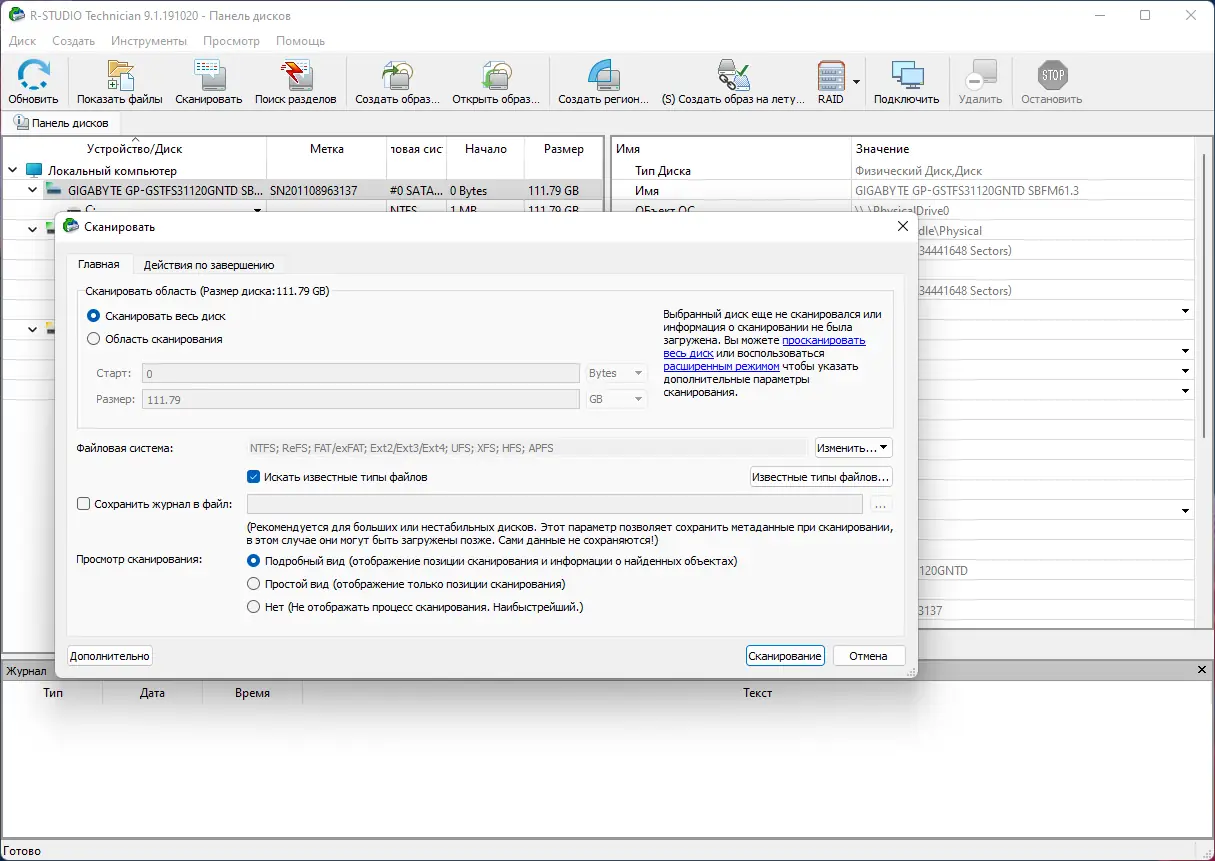Open the Инструменты menu
This screenshot has height=861, width=1215.
coord(148,41)
